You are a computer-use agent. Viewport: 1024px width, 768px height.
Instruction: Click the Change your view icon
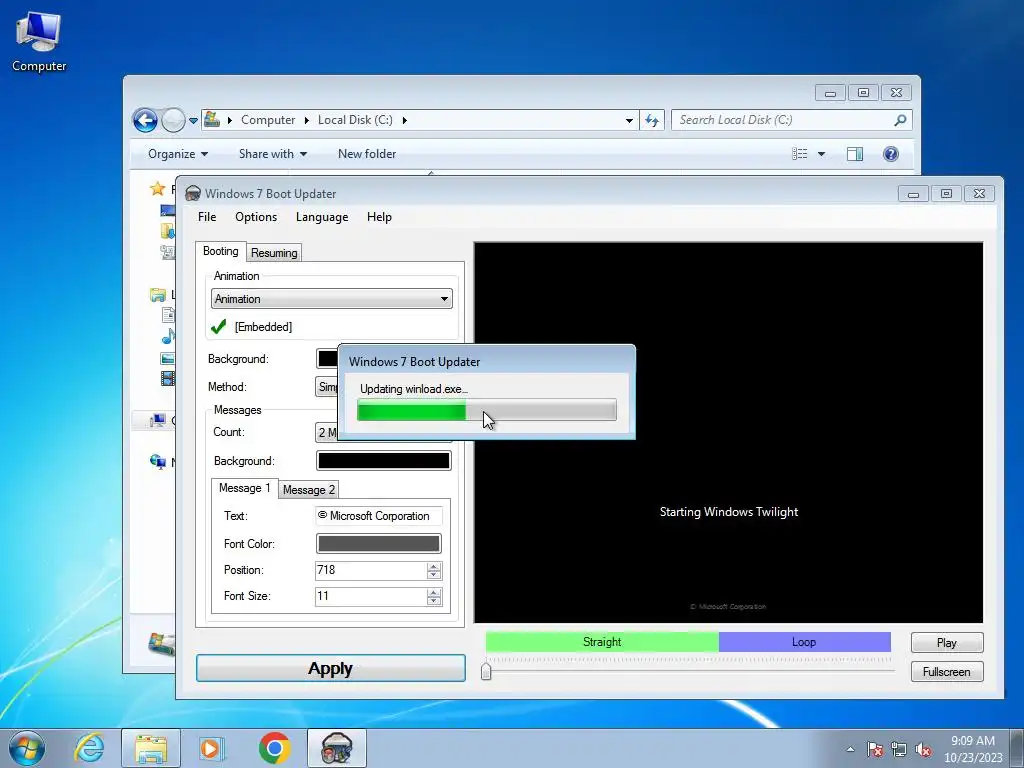[800, 154]
